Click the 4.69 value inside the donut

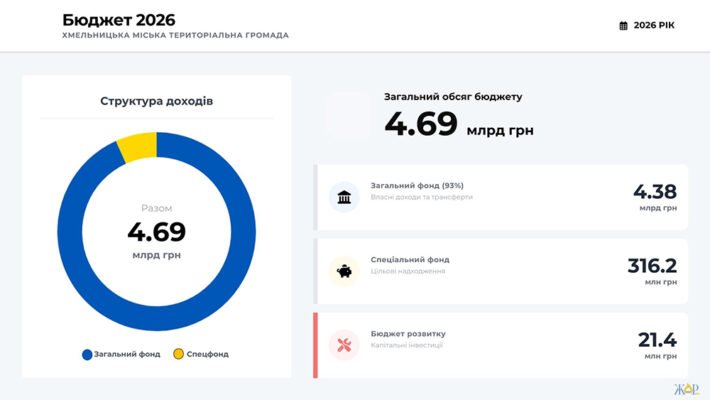tap(157, 231)
